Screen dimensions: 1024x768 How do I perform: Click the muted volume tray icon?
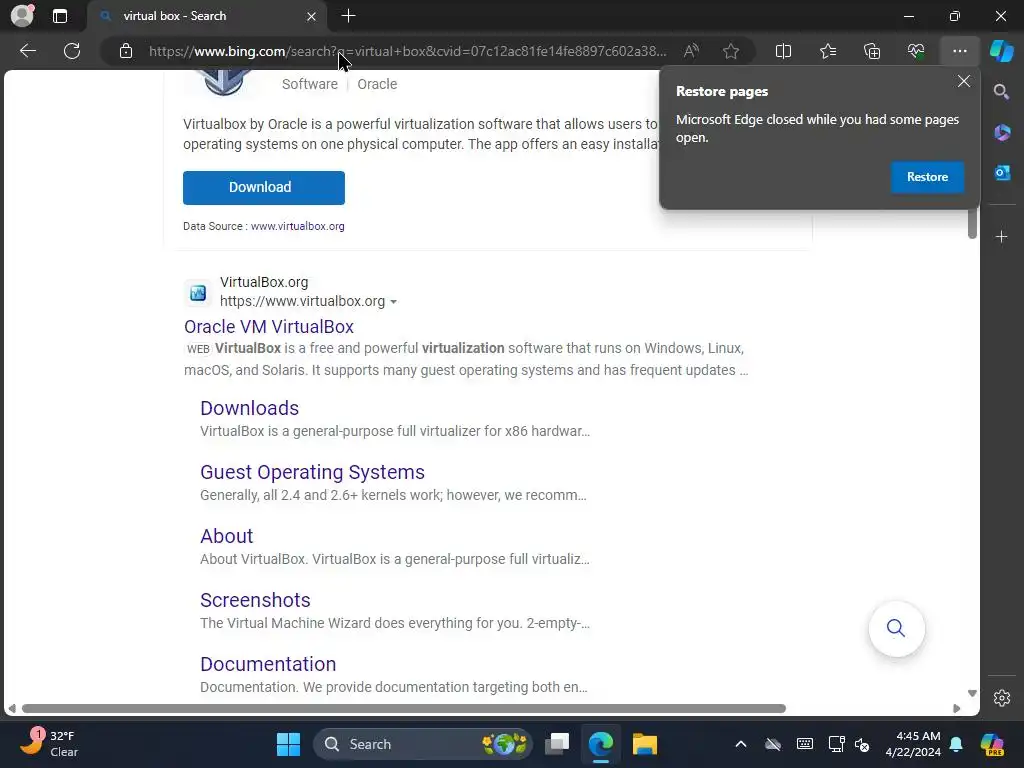click(862, 744)
